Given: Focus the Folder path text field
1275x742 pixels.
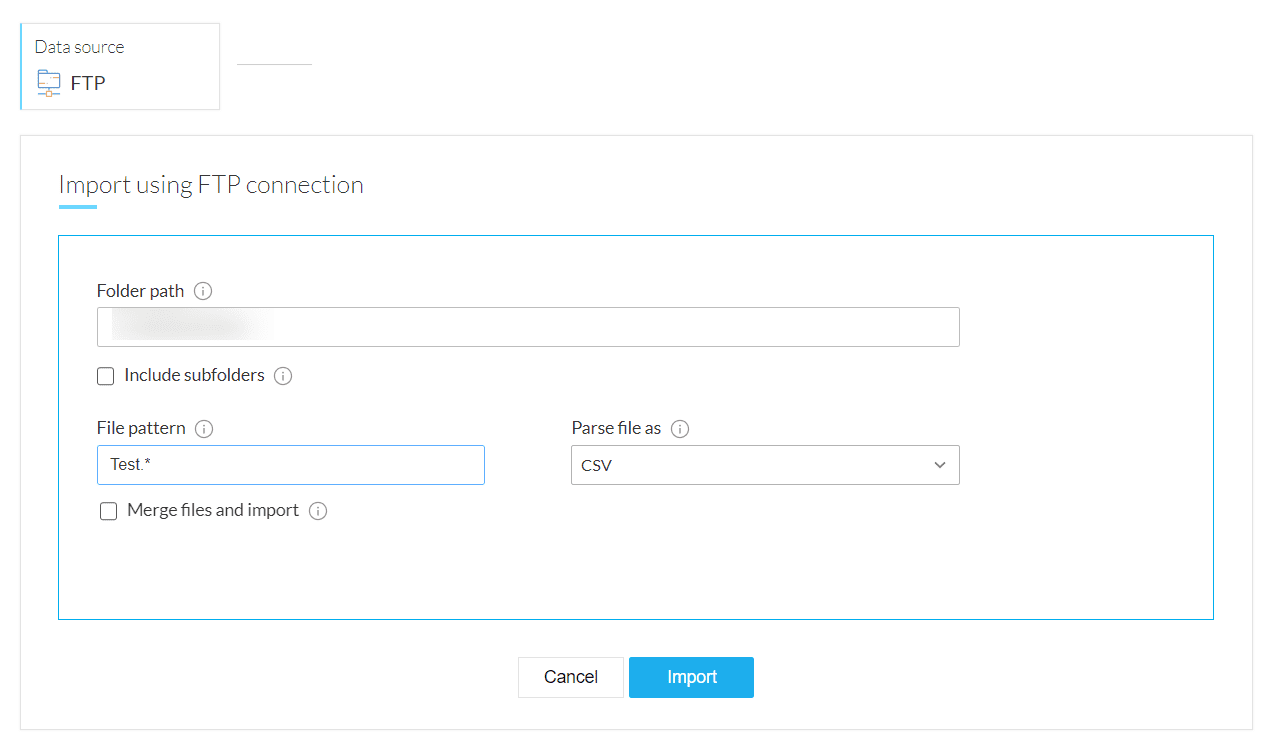Looking at the screenshot, I should 528,327.
